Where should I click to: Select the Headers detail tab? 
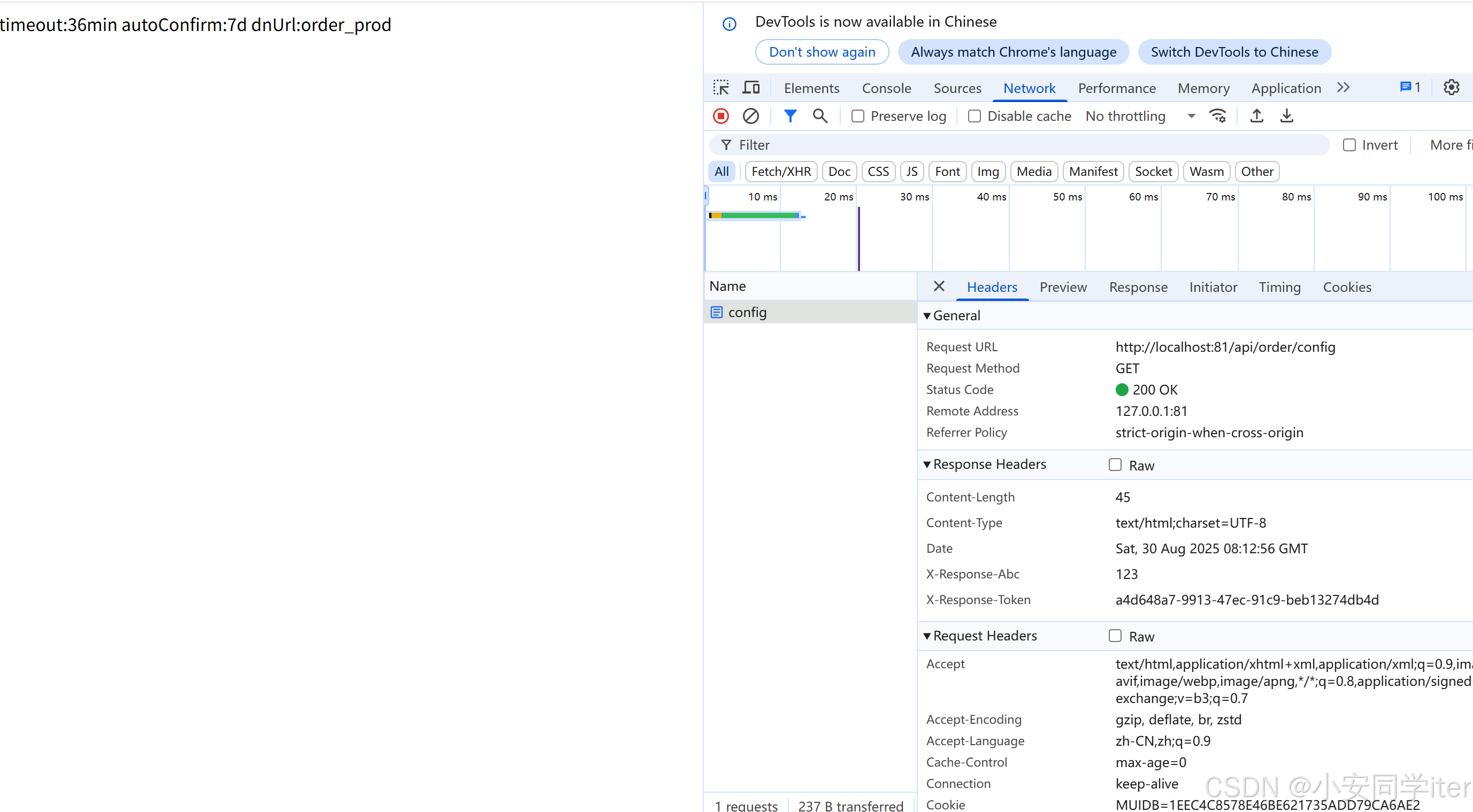(992, 287)
